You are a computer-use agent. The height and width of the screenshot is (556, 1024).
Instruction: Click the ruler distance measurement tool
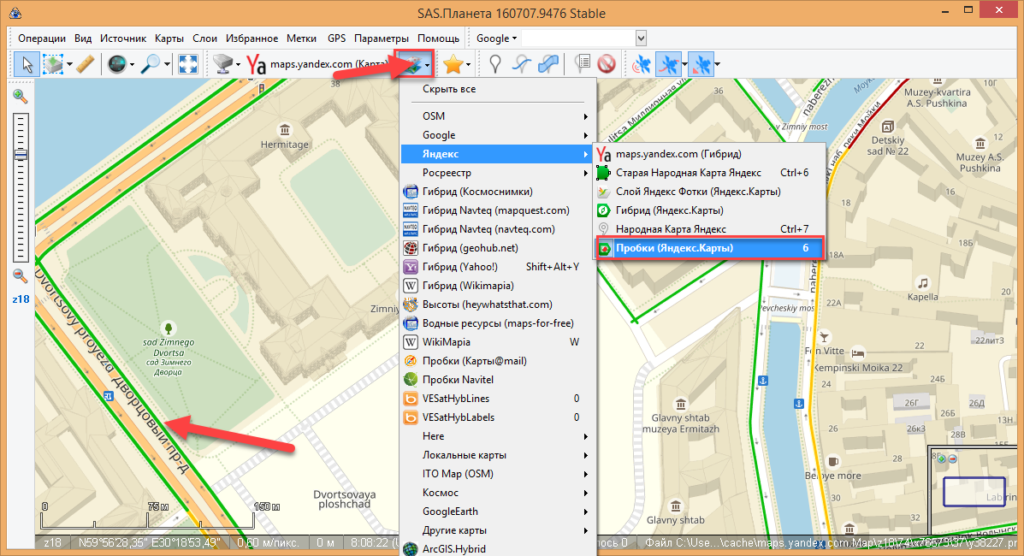click(85, 65)
